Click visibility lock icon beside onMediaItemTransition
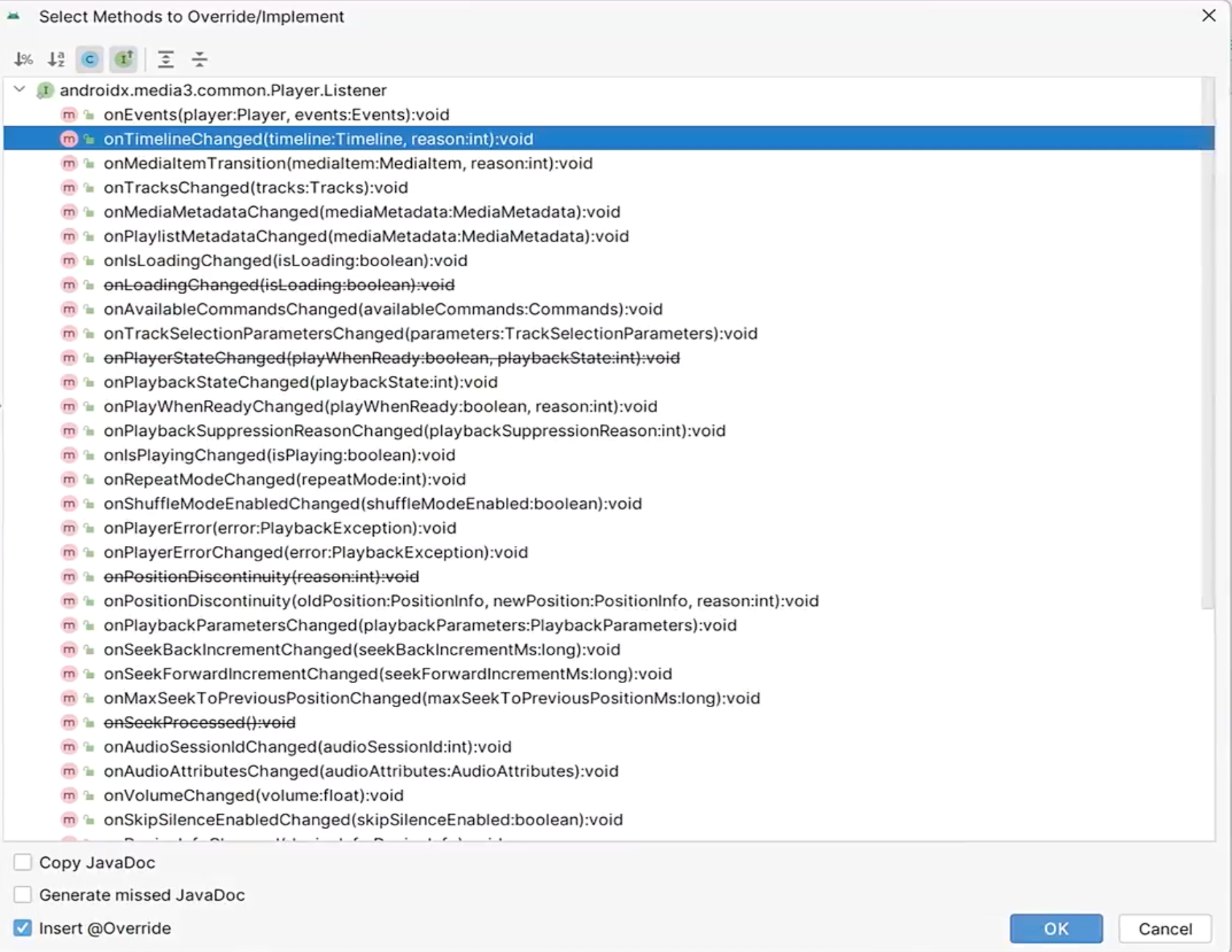This screenshot has width=1232, height=952. (x=89, y=163)
